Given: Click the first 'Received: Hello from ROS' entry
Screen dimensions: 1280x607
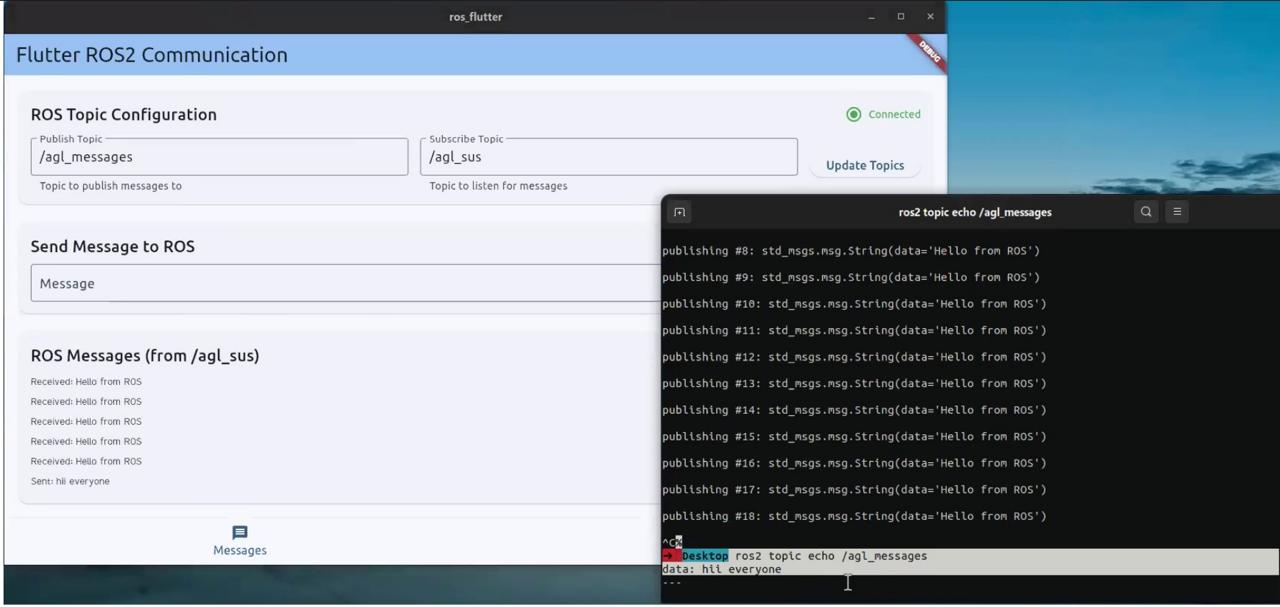Looking at the screenshot, I should tap(86, 382).
